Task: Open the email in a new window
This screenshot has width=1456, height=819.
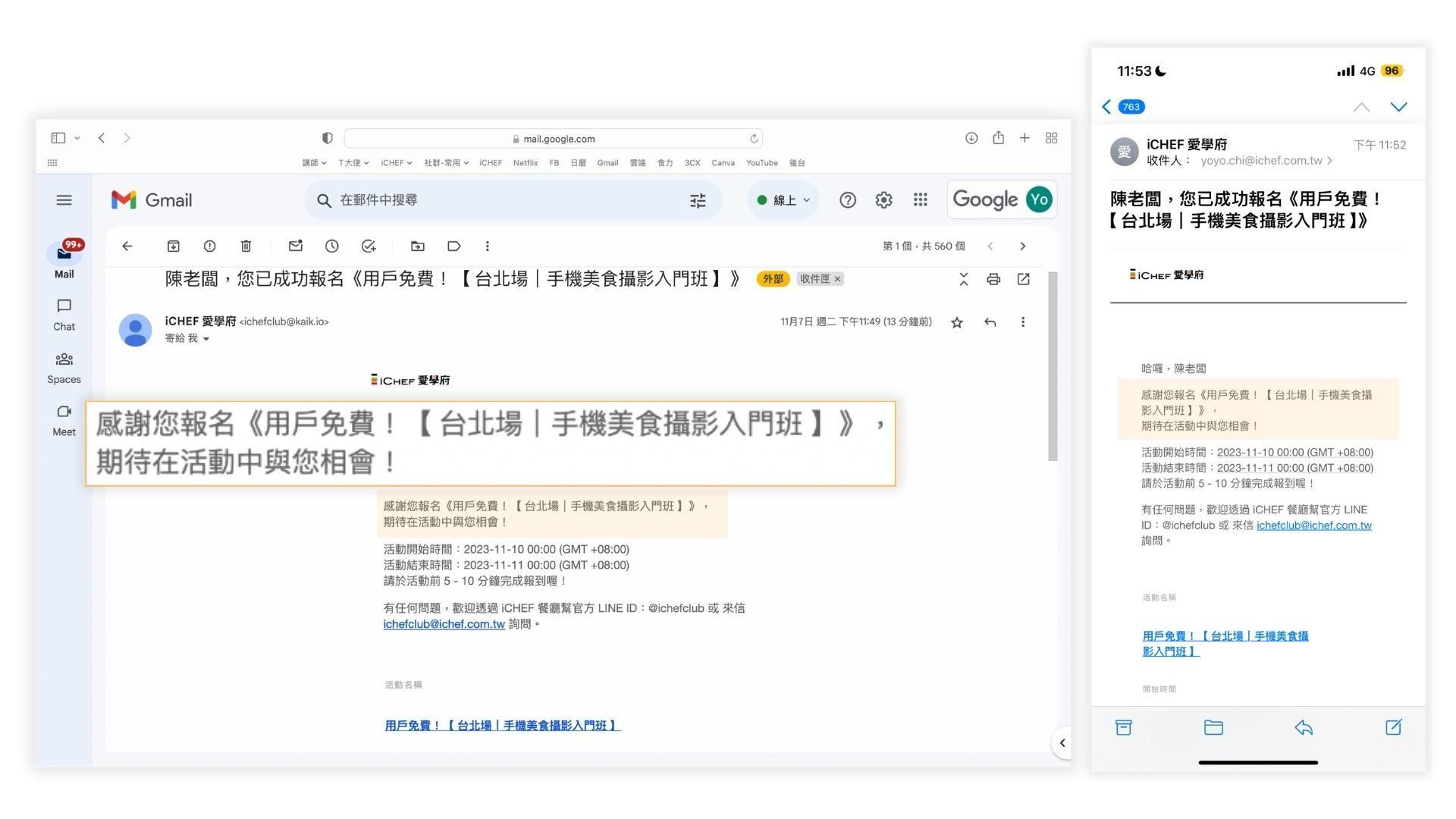Action: pyautogui.click(x=1023, y=280)
